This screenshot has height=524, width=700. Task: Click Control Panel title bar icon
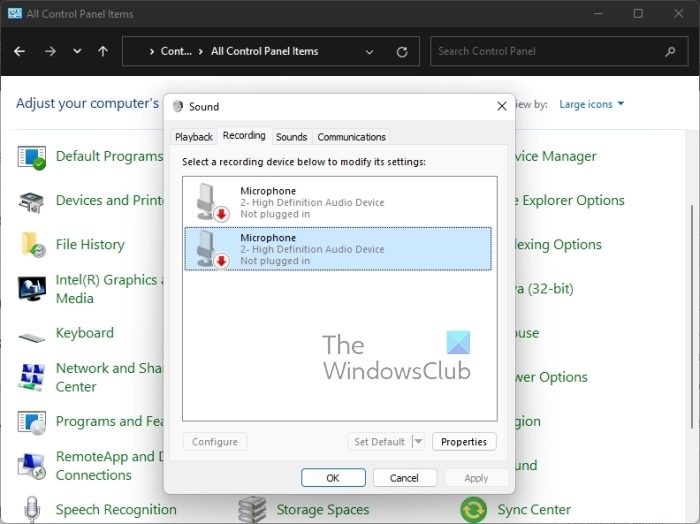(x=15, y=13)
